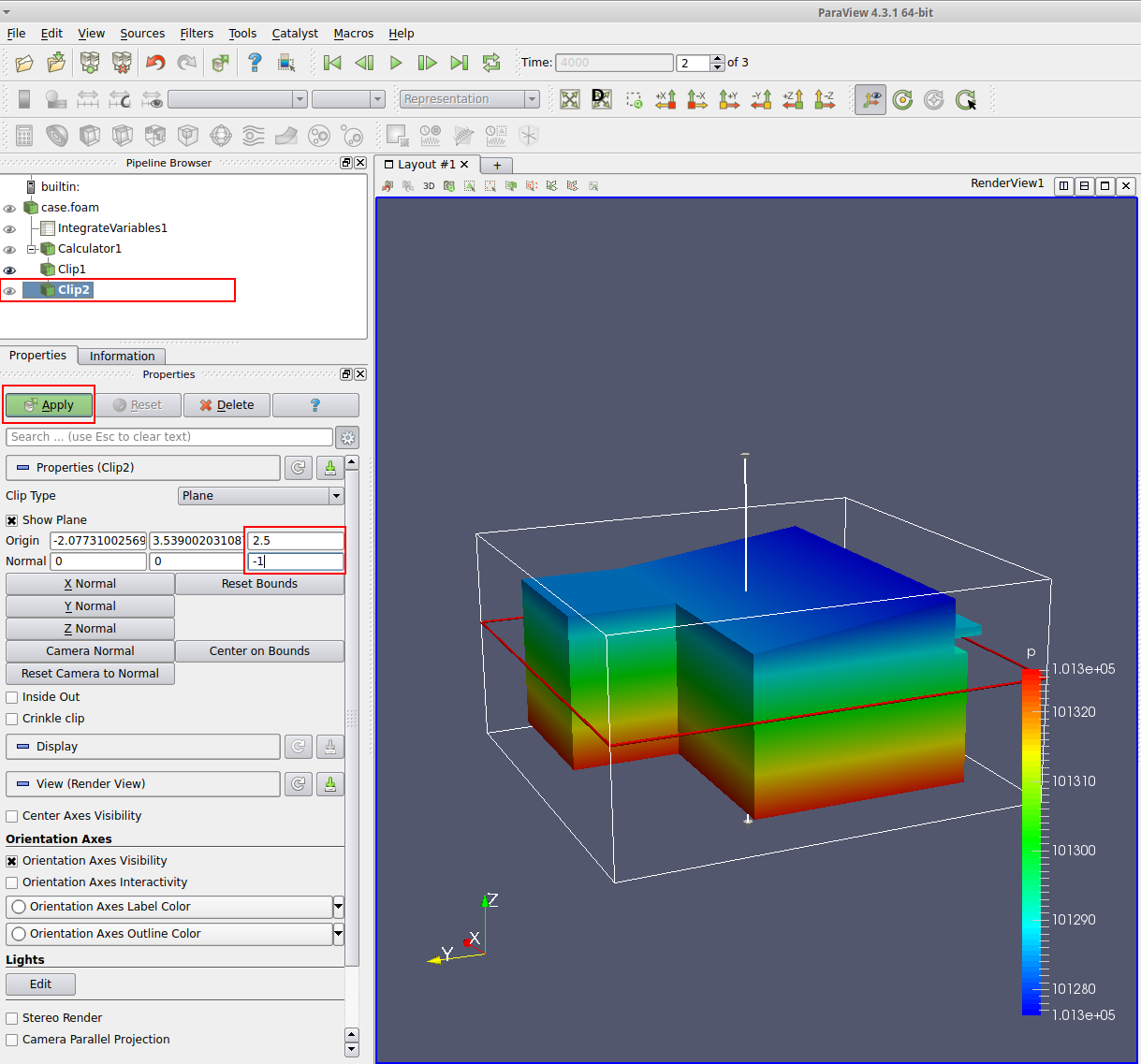Jump to the first frame icon
The width and height of the screenshot is (1141, 1064).
[332, 63]
